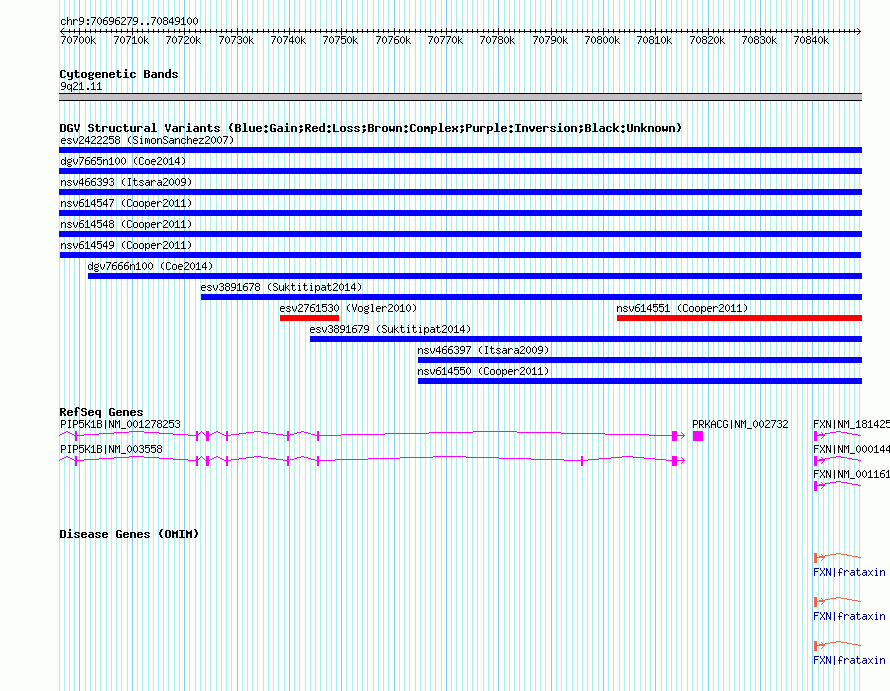Click the 70780k ruler position label
The image size is (890, 691).
497,40
